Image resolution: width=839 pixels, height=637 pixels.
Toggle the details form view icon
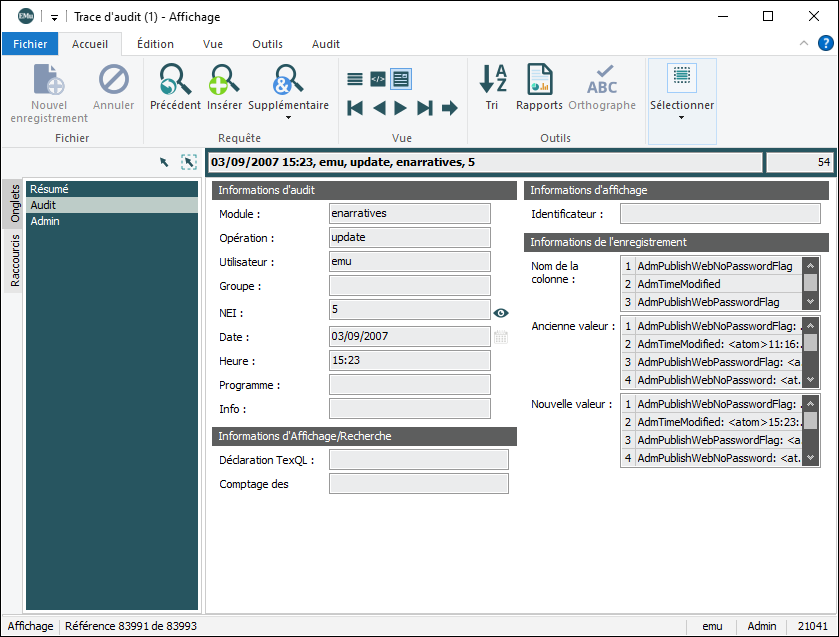click(401, 79)
